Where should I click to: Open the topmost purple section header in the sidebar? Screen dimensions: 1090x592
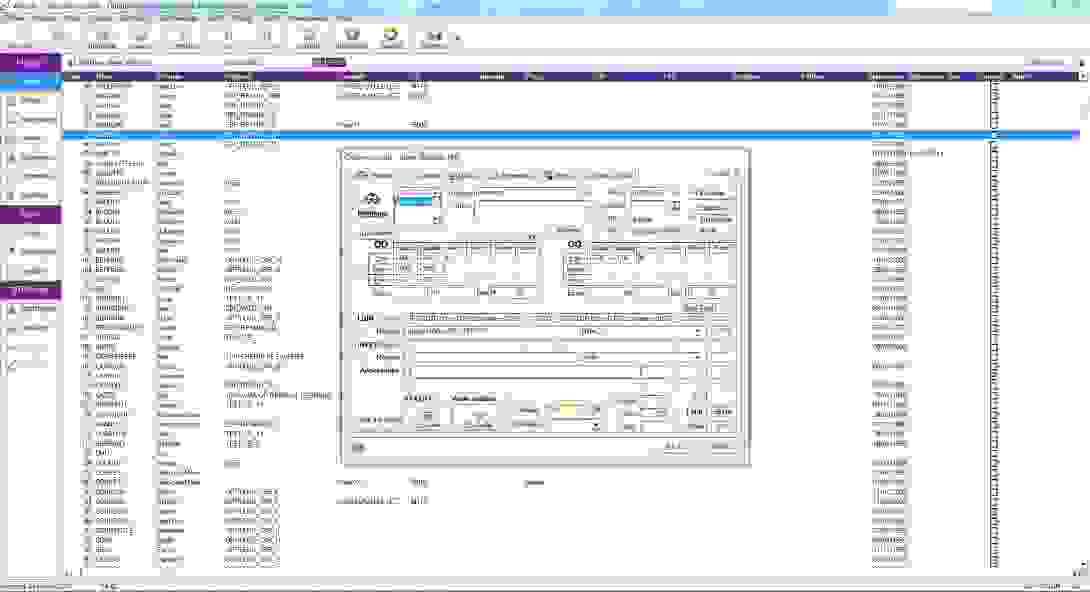coord(31,62)
